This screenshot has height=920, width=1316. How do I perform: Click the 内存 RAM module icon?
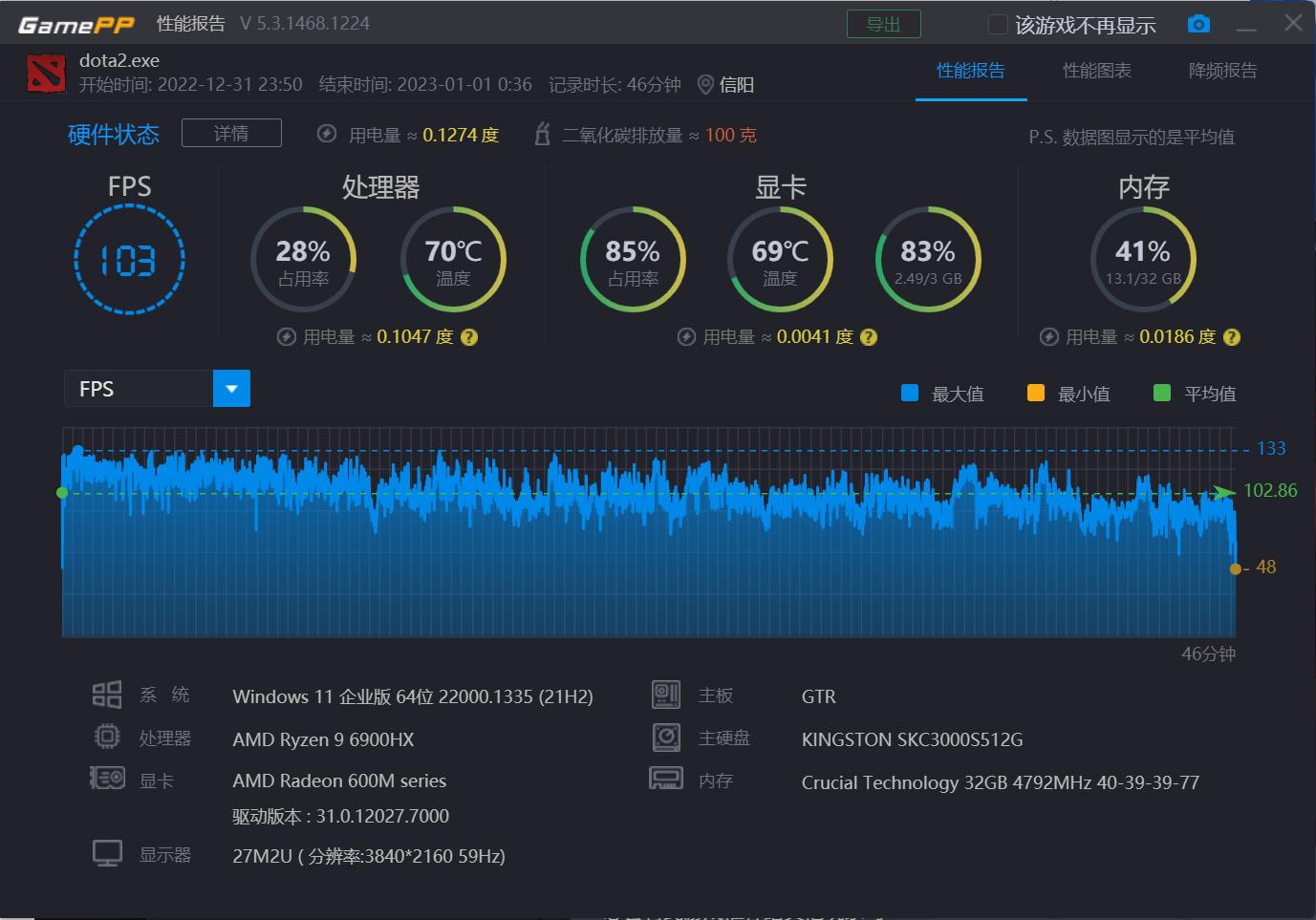tap(666, 779)
